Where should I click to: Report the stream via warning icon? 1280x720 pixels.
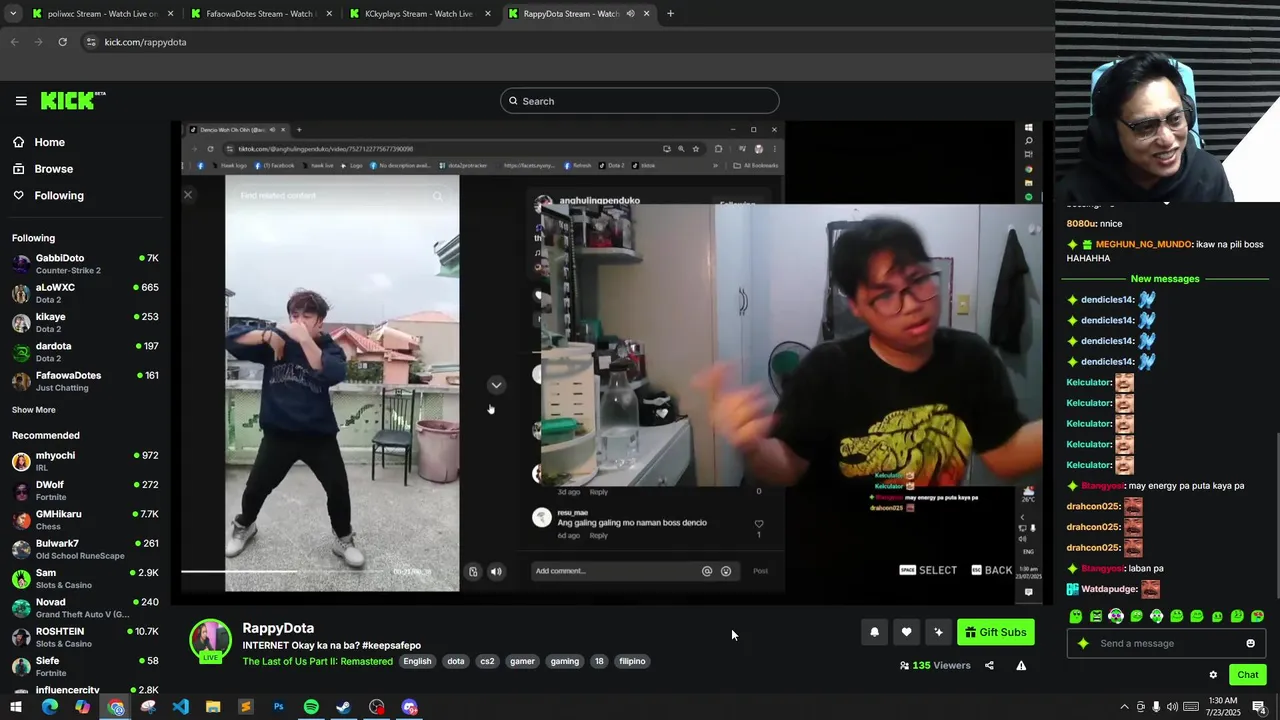click(1021, 665)
